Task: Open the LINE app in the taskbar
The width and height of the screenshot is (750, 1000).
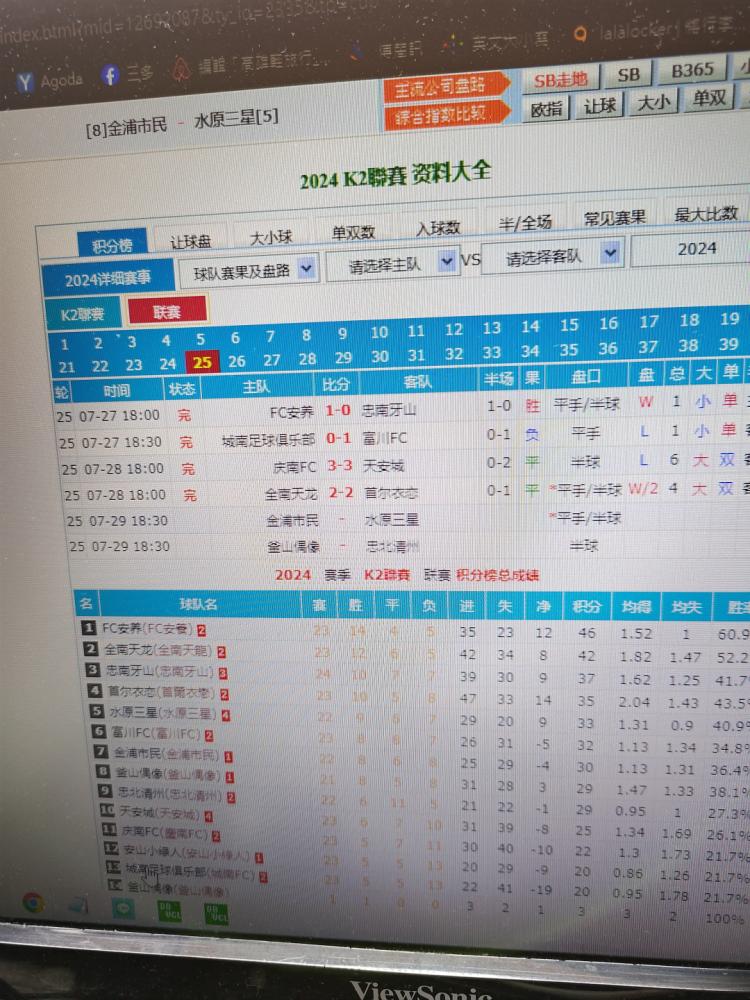Action: [x=123, y=908]
